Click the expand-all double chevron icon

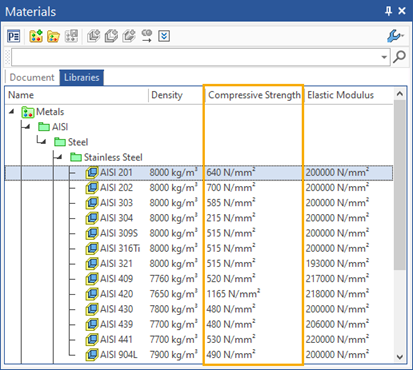click(x=164, y=36)
